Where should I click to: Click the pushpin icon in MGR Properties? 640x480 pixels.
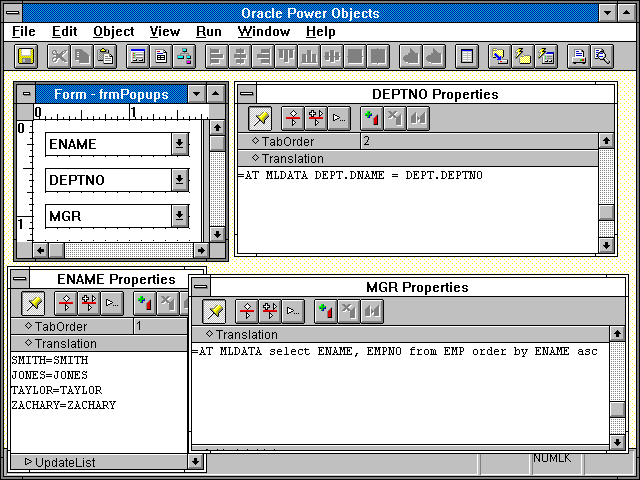click(214, 312)
